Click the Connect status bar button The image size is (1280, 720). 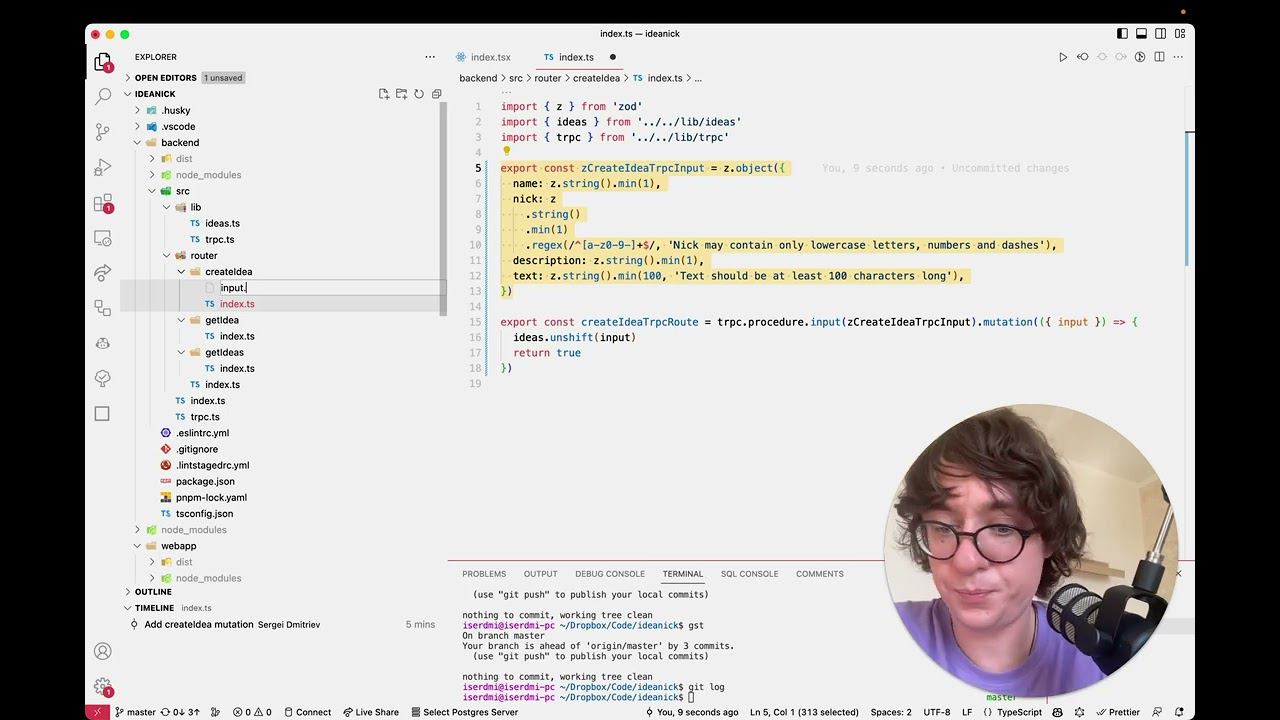[x=306, y=712]
